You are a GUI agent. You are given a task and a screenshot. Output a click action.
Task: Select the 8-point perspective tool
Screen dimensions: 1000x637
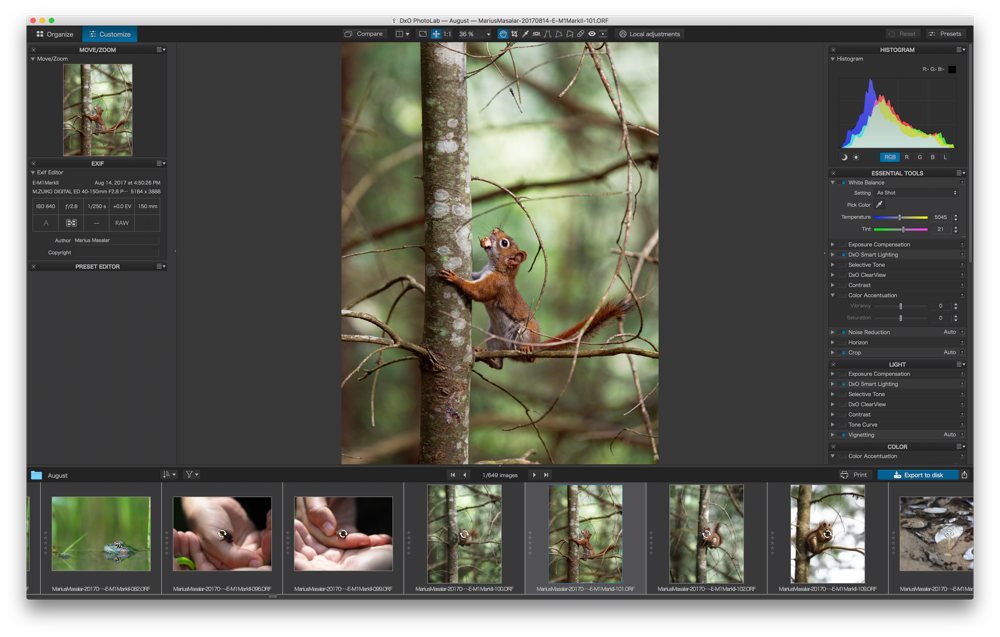(x=570, y=34)
